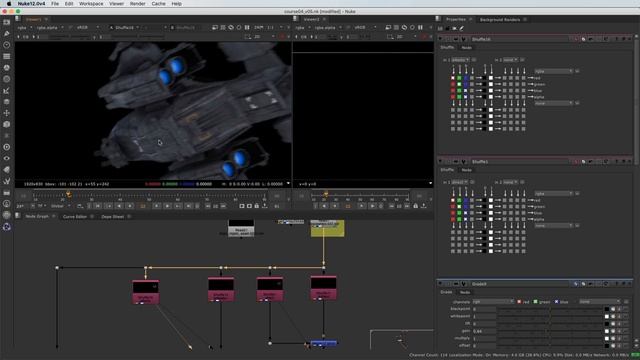Open the Viewer1 sRGB colorspace dropdown
640x360 pixels.
pos(87,28)
